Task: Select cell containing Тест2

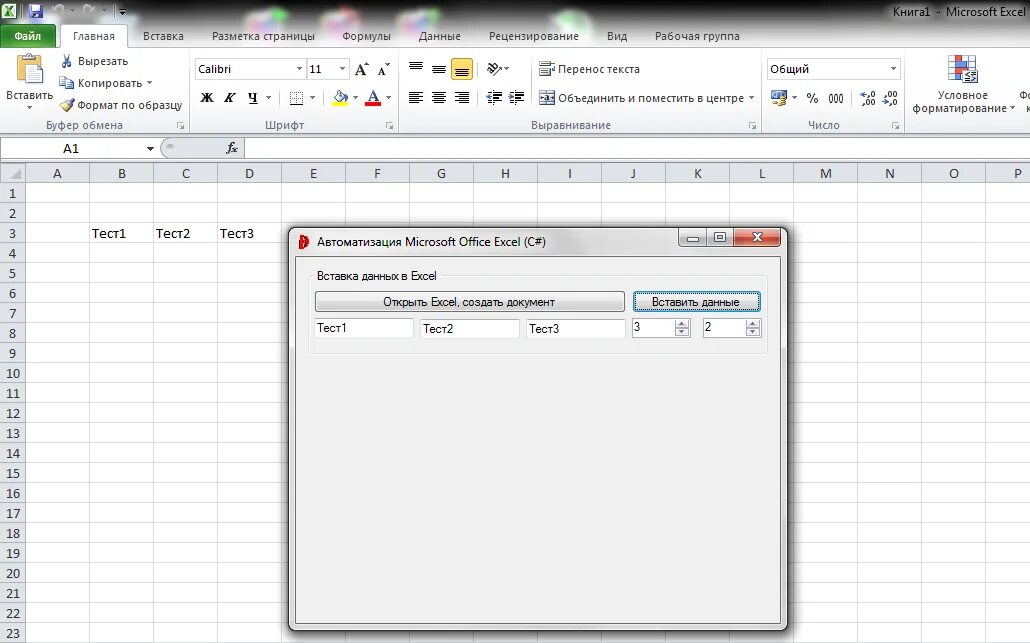Action: tap(185, 233)
